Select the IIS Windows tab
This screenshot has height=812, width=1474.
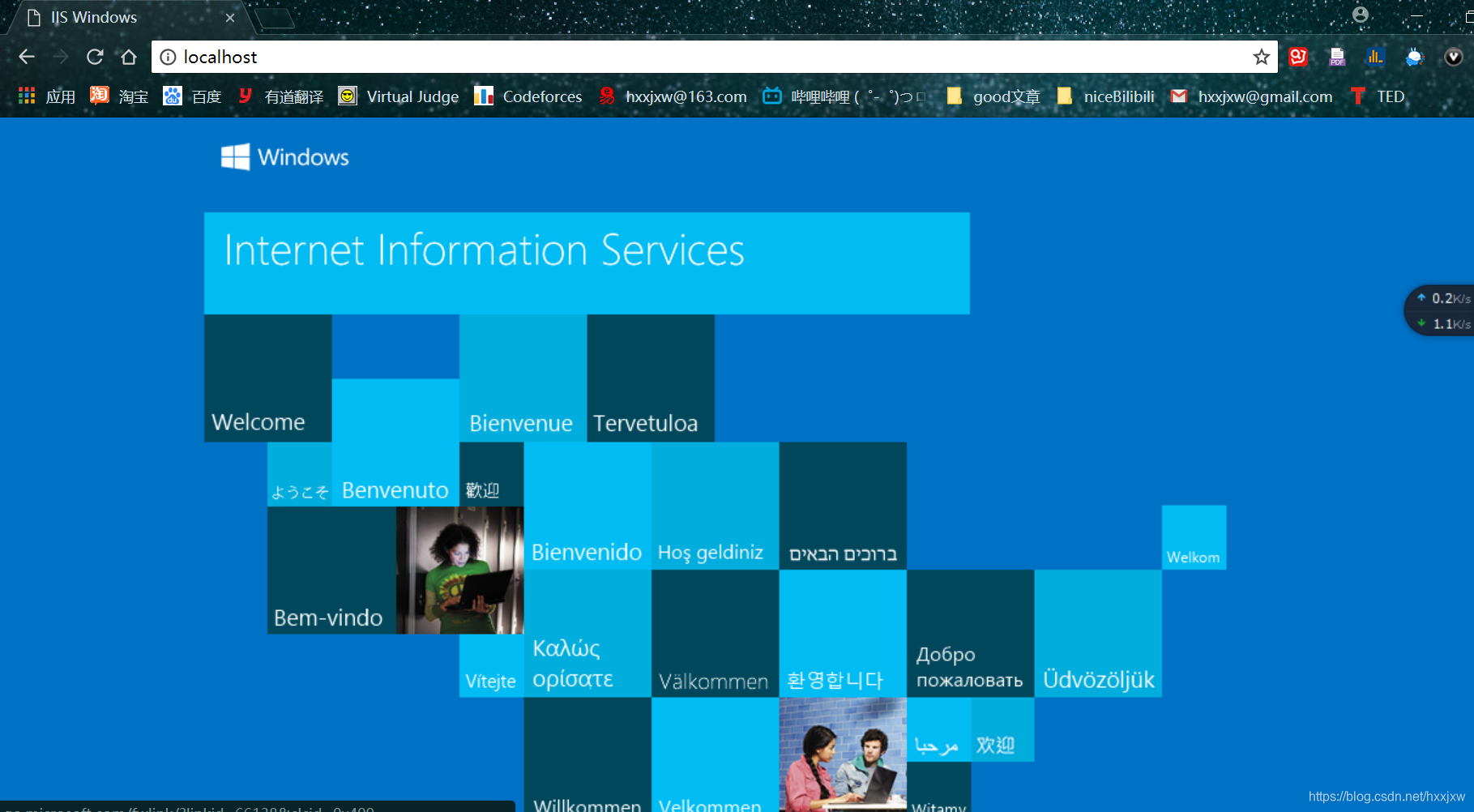point(130,18)
